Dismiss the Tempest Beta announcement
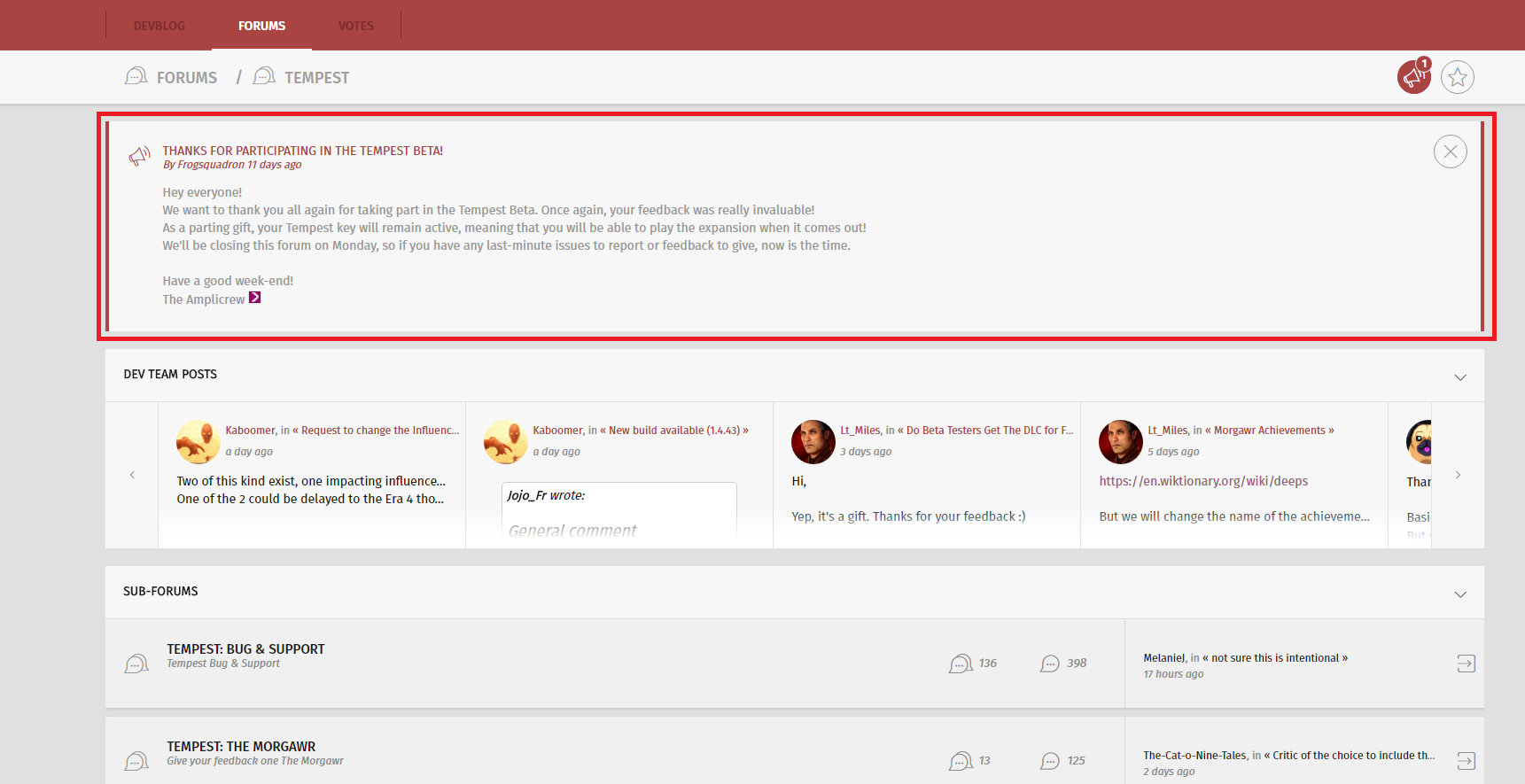This screenshot has height=784, width=1525. [x=1451, y=151]
